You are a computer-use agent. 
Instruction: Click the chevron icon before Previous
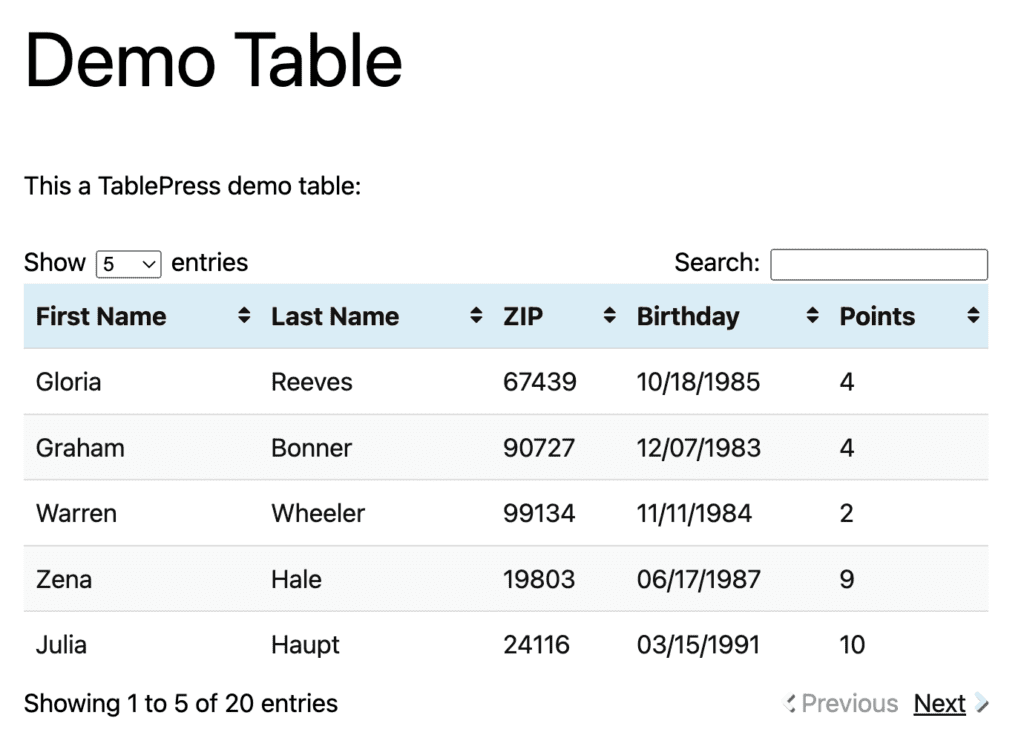point(789,703)
